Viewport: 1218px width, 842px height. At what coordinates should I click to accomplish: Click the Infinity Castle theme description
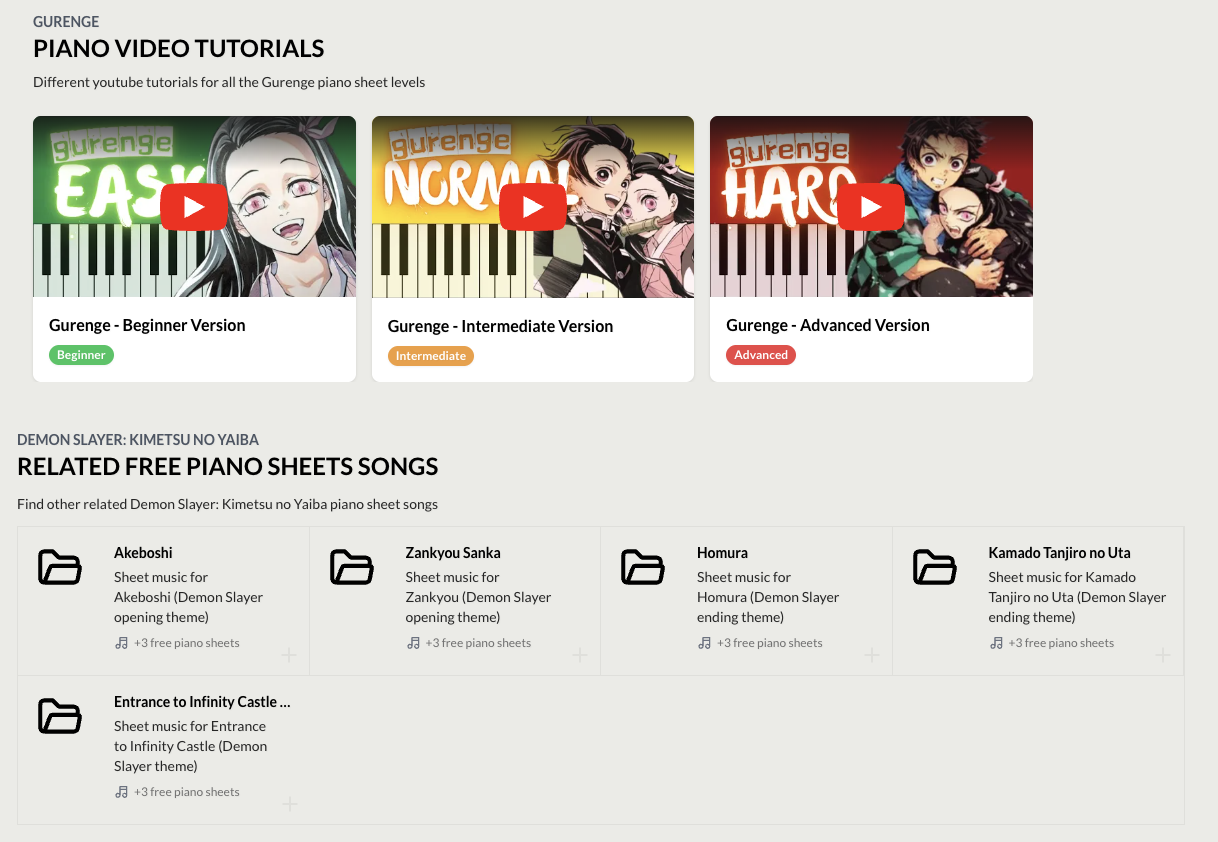click(x=191, y=746)
